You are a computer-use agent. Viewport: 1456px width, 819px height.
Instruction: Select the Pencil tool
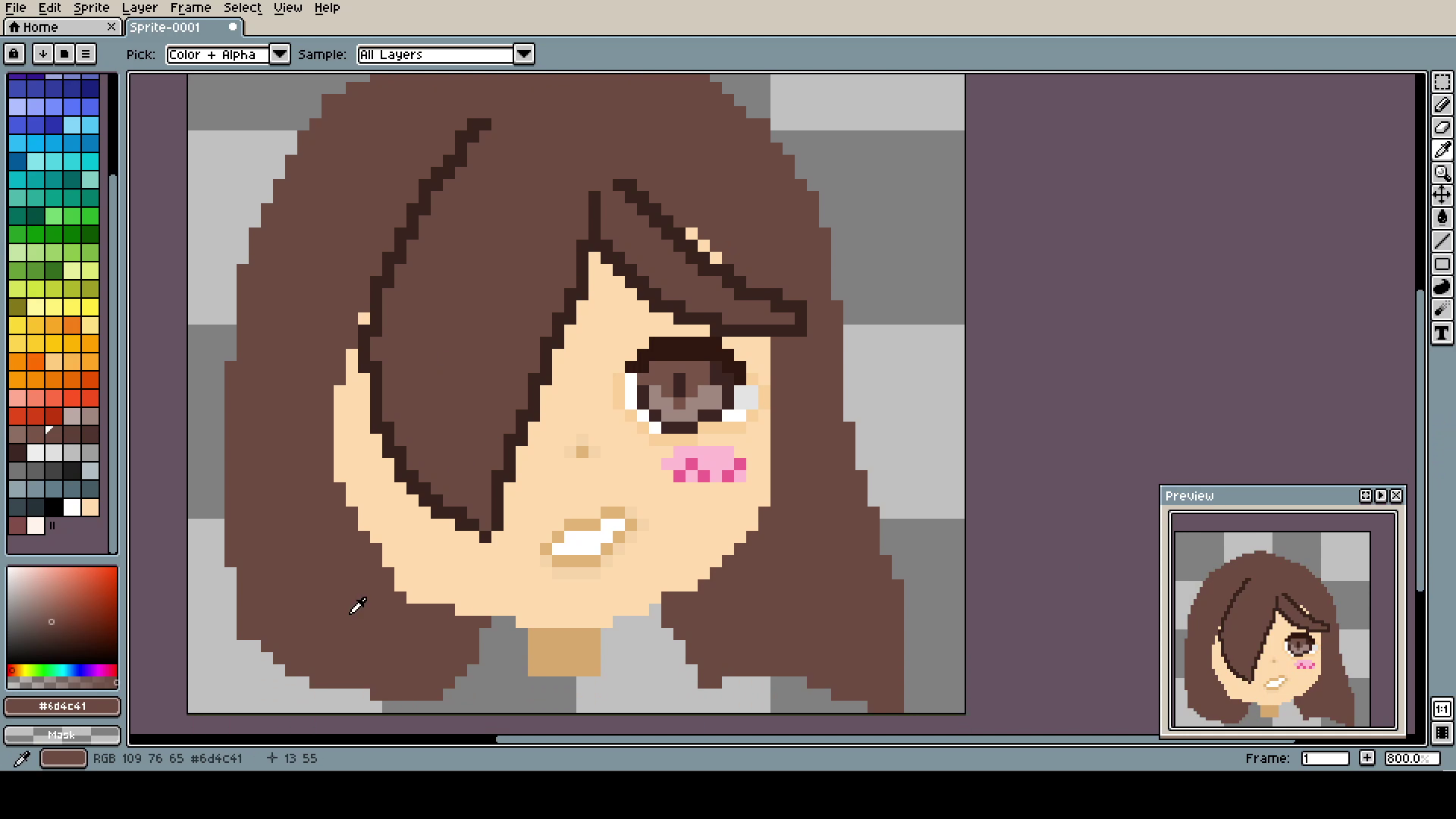click(x=1442, y=105)
